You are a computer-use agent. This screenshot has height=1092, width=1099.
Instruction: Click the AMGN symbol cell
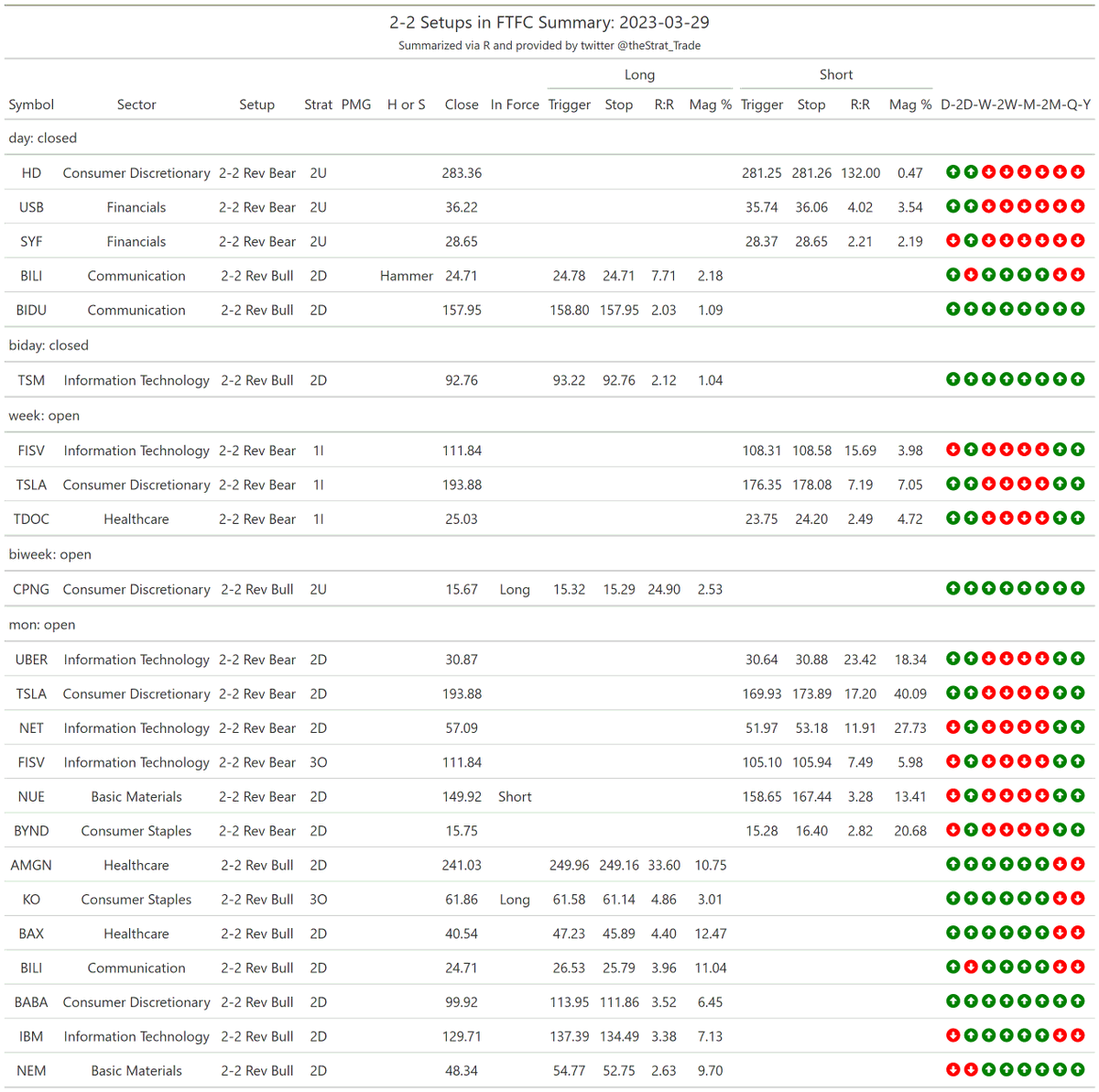31,865
